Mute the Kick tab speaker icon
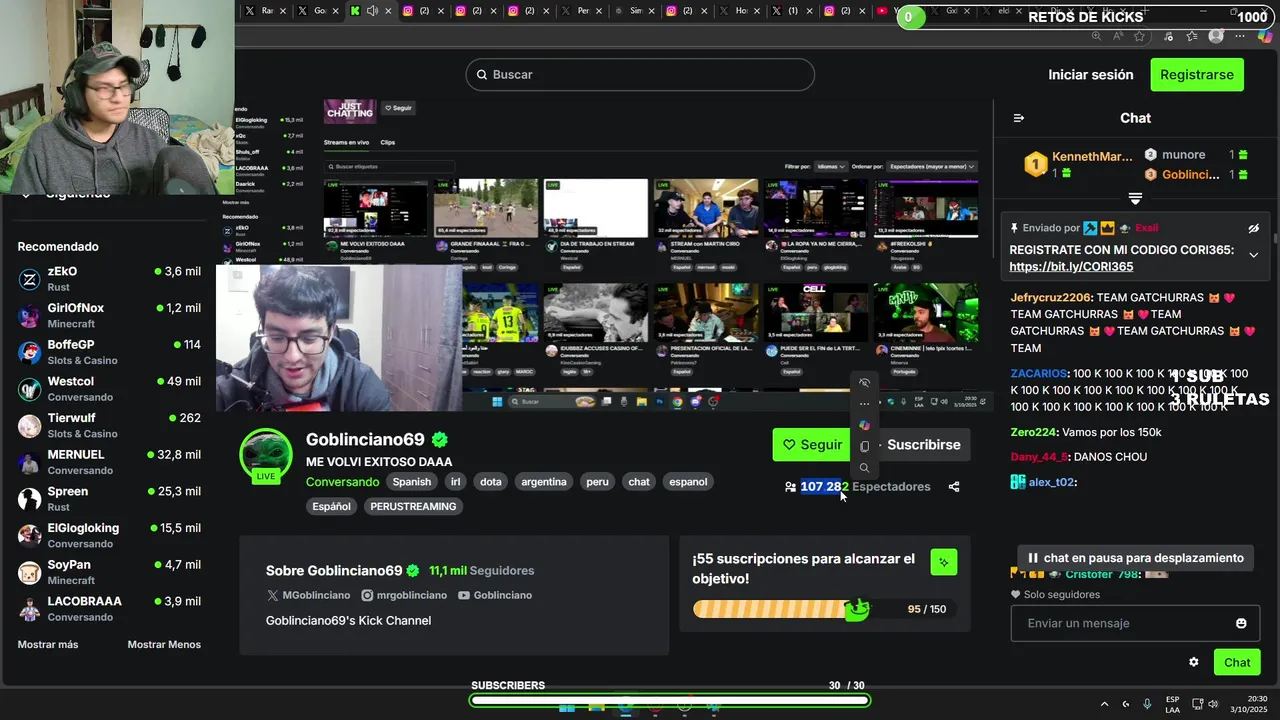The width and height of the screenshot is (1280, 720). coord(372,11)
